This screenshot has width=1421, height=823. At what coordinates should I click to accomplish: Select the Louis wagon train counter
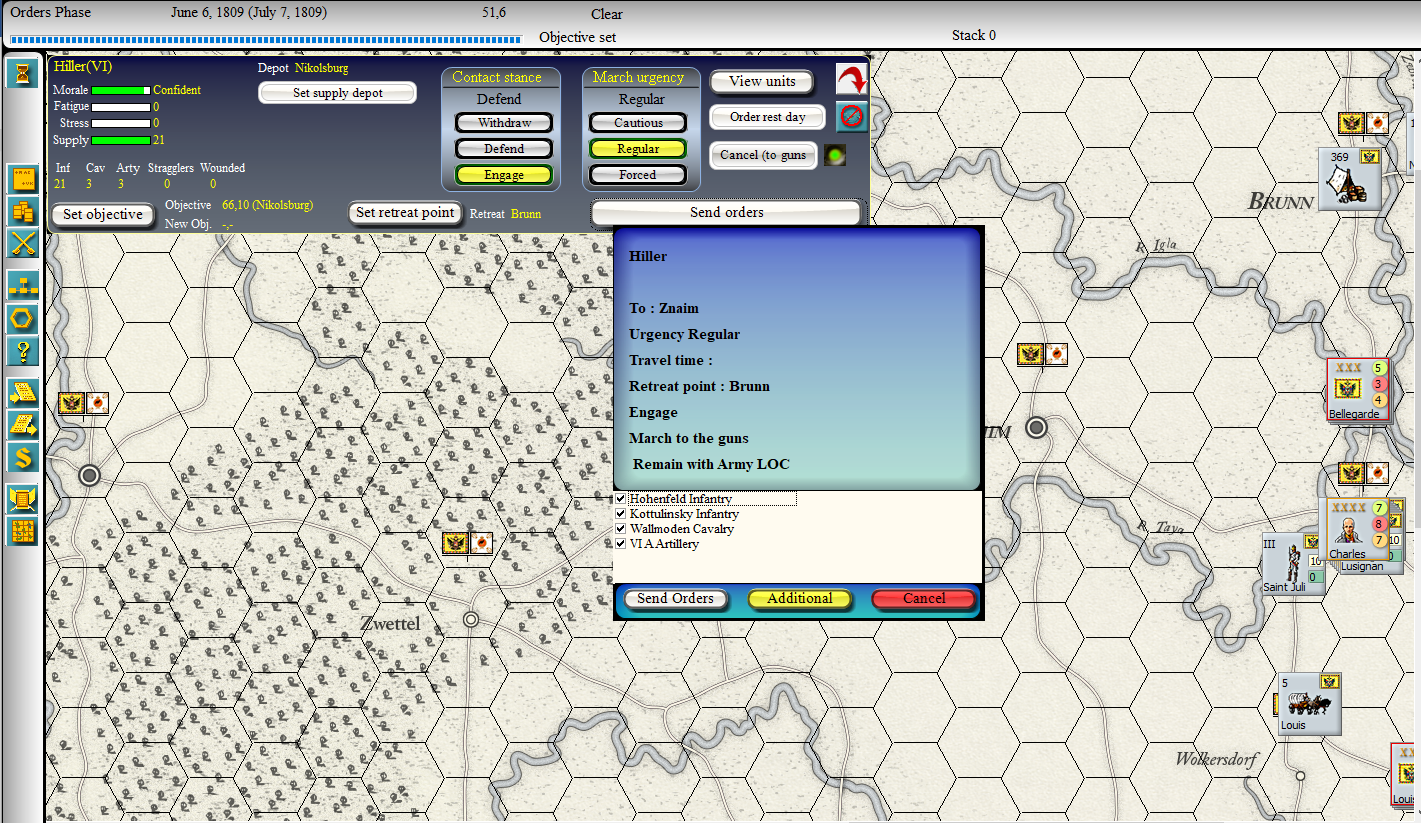point(1310,704)
